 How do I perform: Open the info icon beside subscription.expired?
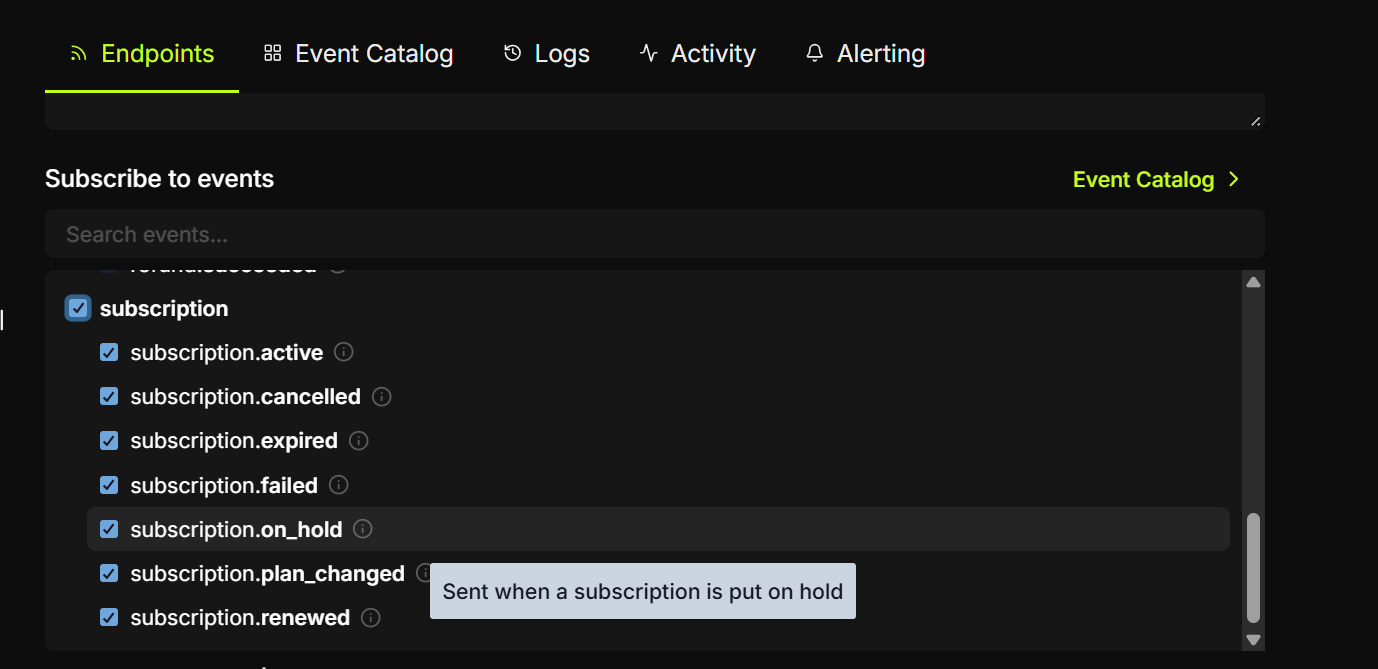tap(358, 440)
